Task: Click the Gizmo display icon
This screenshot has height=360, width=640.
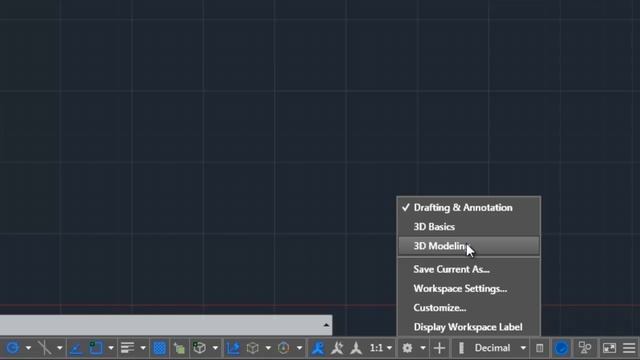Action: click(283, 348)
